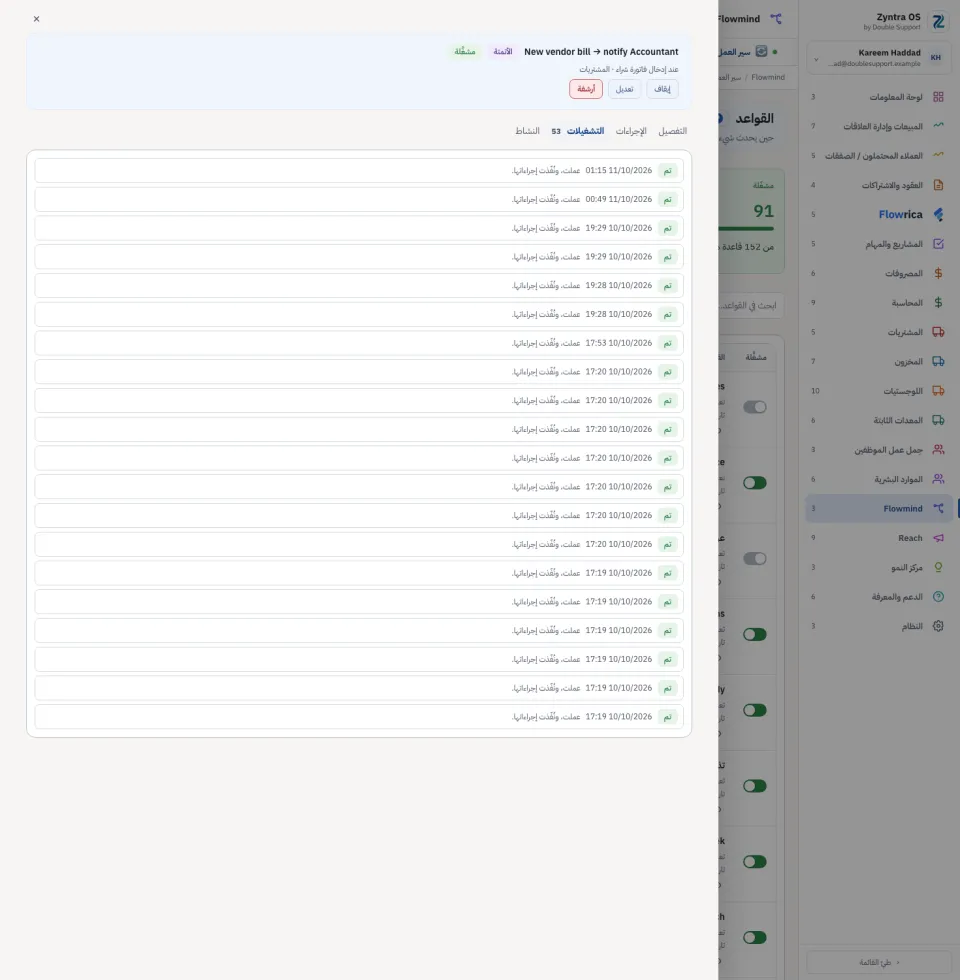
Task: Open النظام settings gear icon
Action: pyautogui.click(x=938, y=626)
